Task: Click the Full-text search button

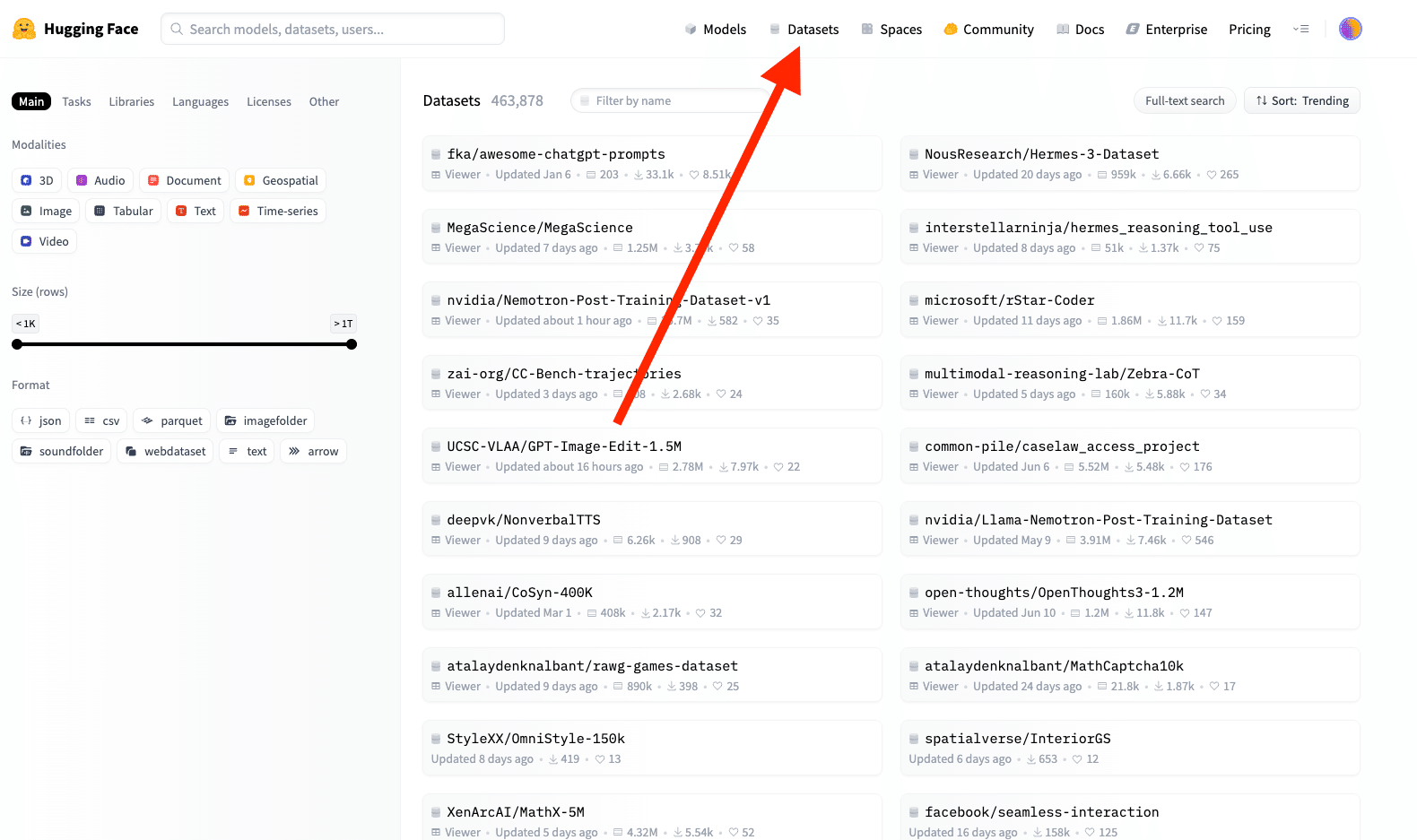Action: (1184, 100)
